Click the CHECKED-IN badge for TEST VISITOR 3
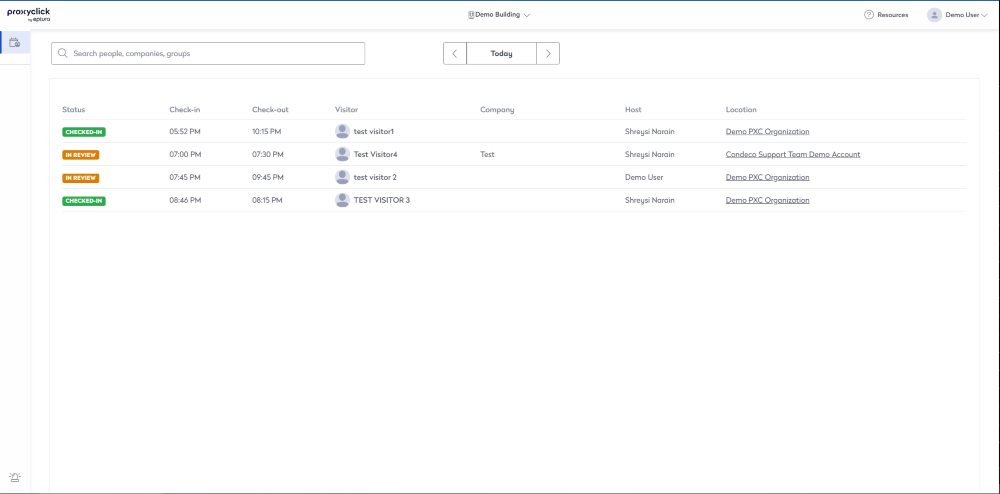The image size is (1000, 494). (84, 201)
